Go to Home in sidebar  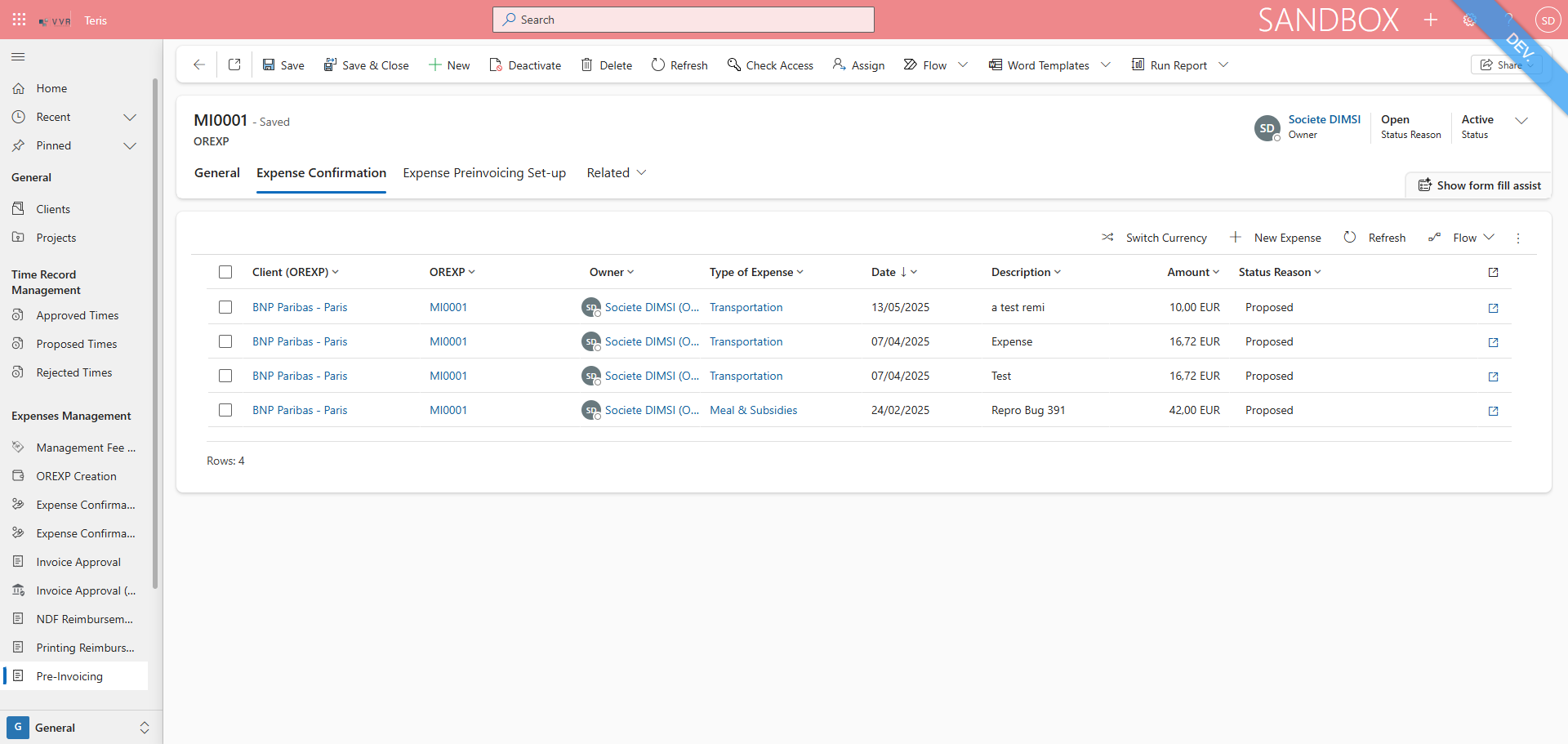coord(74,88)
